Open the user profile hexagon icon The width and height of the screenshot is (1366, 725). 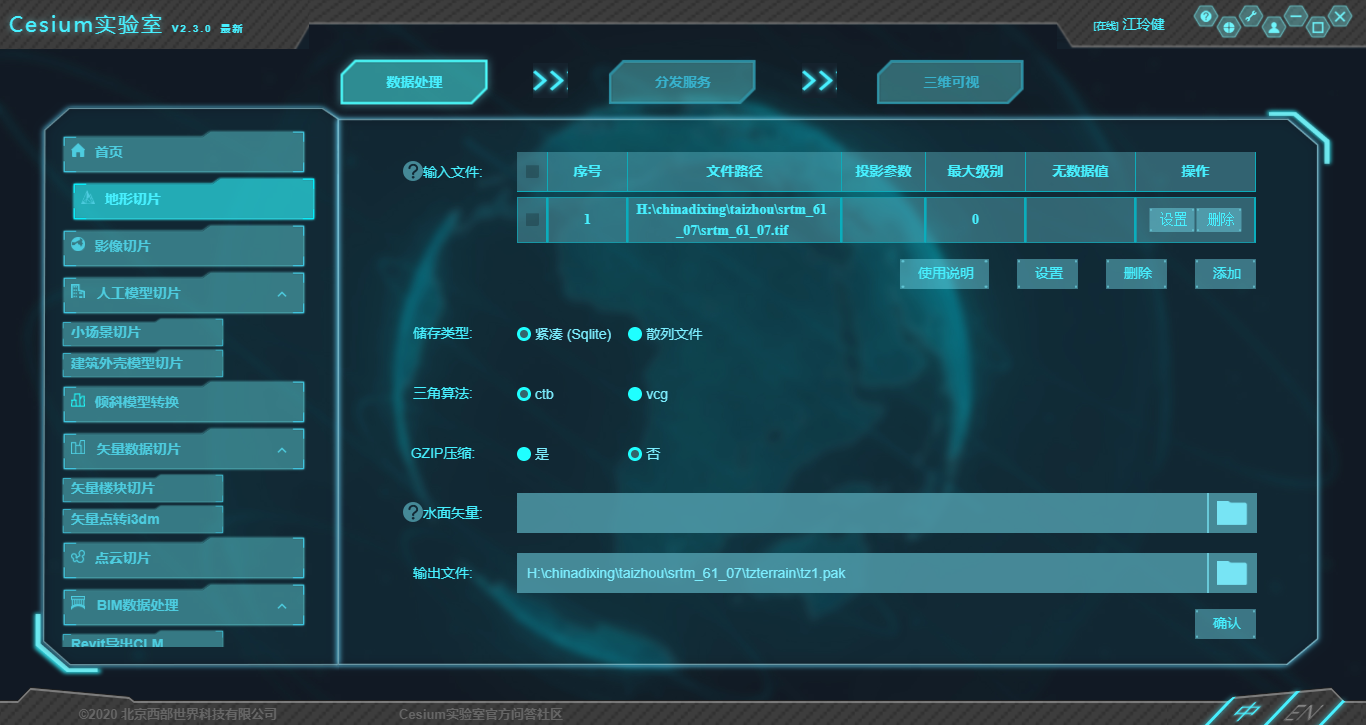[1273, 27]
